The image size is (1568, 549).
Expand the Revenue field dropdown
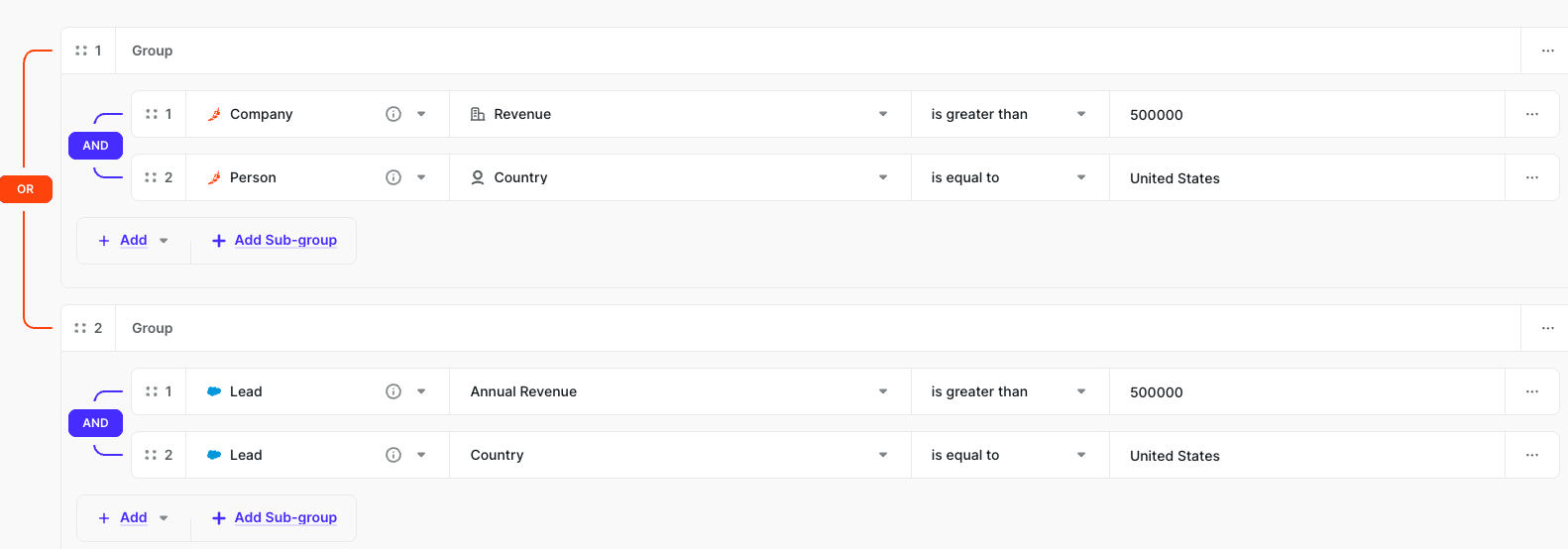[882, 114]
